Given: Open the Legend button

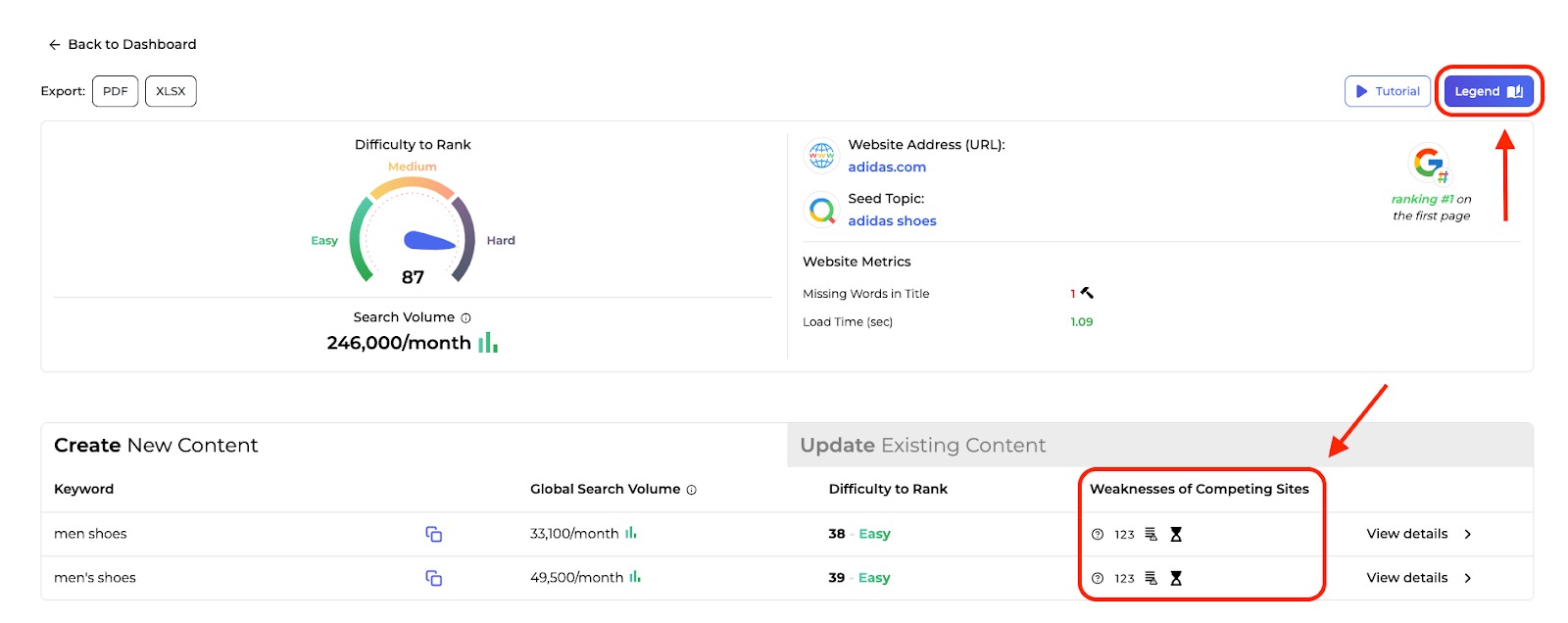Looking at the screenshot, I should click(1489, 91).
